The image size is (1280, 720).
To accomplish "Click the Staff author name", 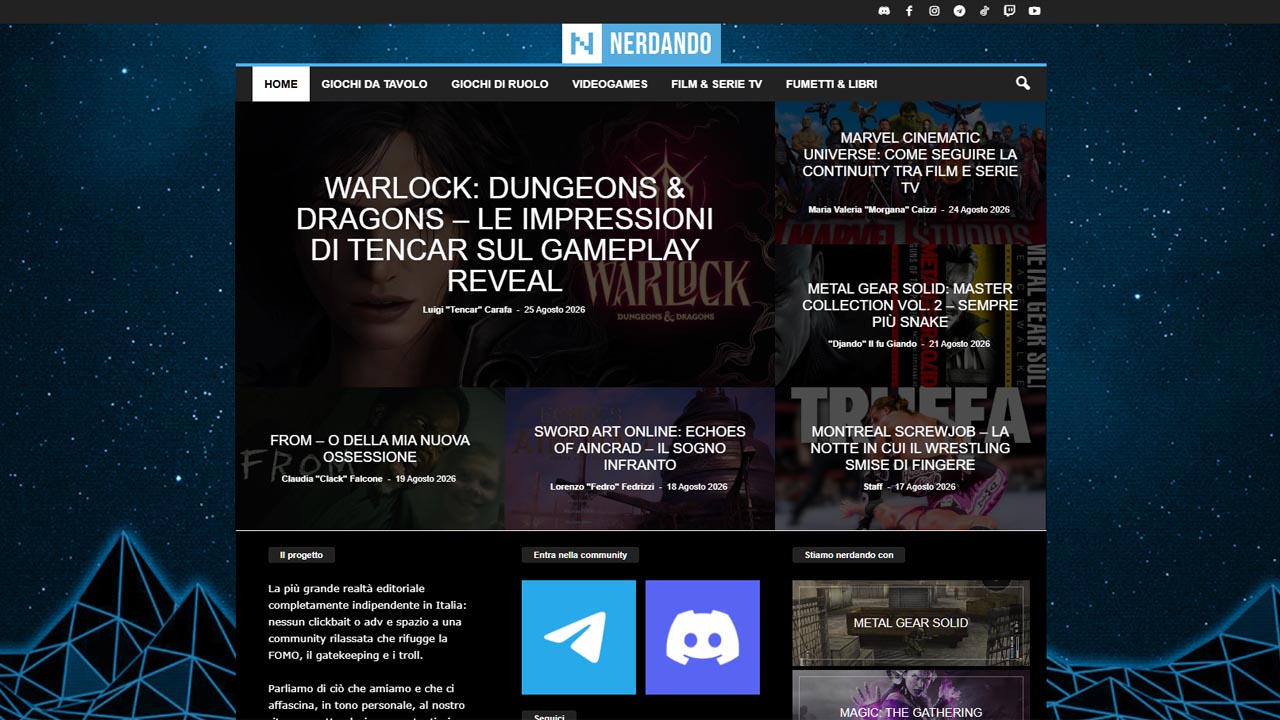I will click(x=873, y=487).
